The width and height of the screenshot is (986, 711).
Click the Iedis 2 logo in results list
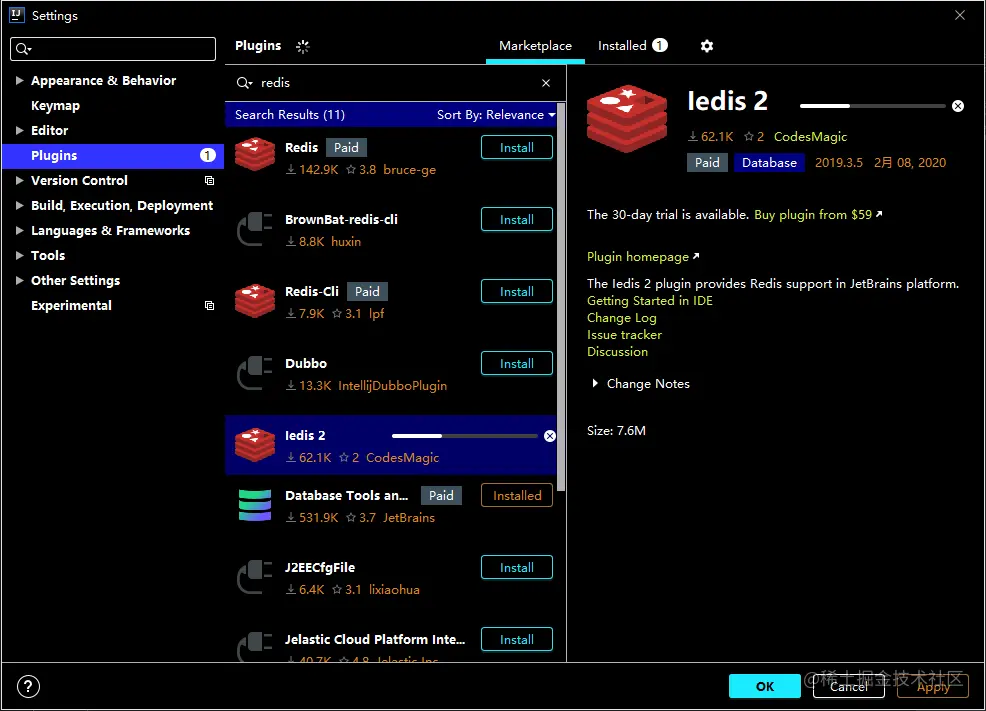tap(255, 444)
